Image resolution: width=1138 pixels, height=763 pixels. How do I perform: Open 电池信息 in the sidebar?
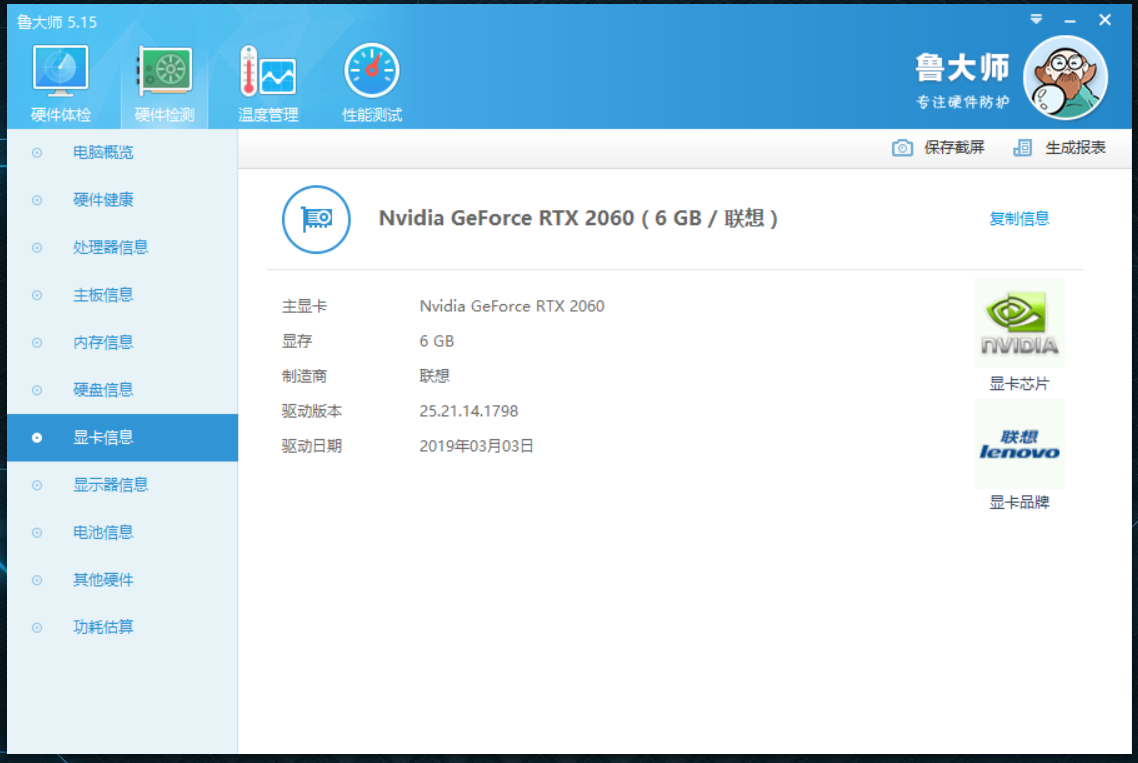point(123,532)
